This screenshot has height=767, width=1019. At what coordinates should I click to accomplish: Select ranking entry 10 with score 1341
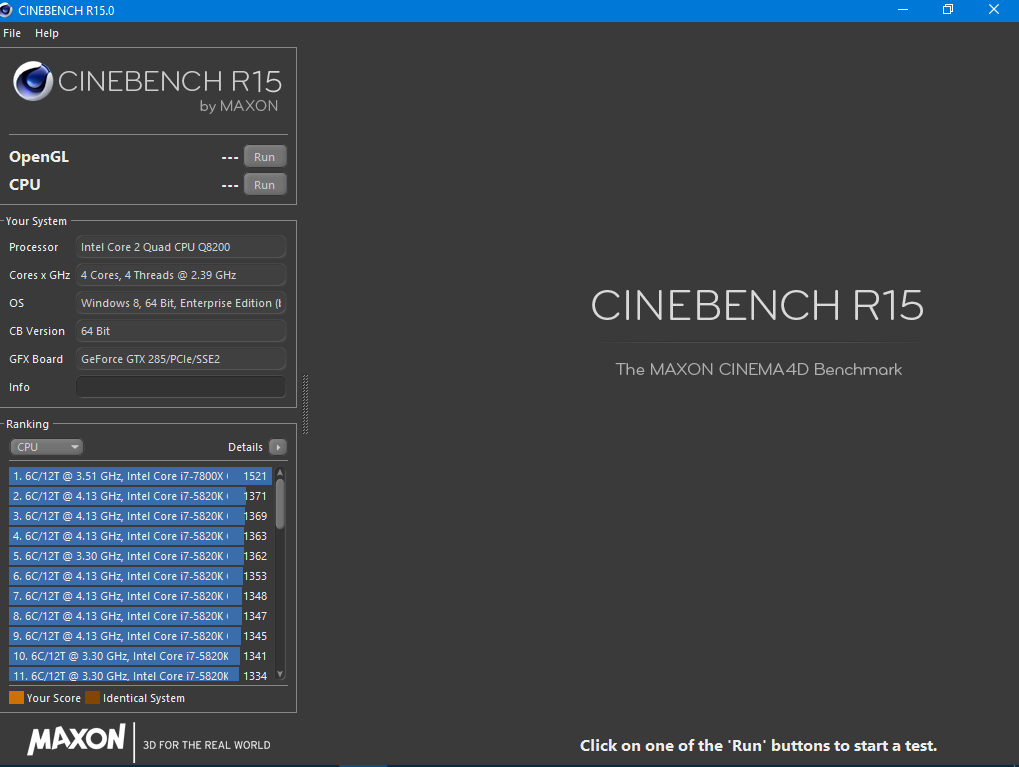tap(140, 656)
